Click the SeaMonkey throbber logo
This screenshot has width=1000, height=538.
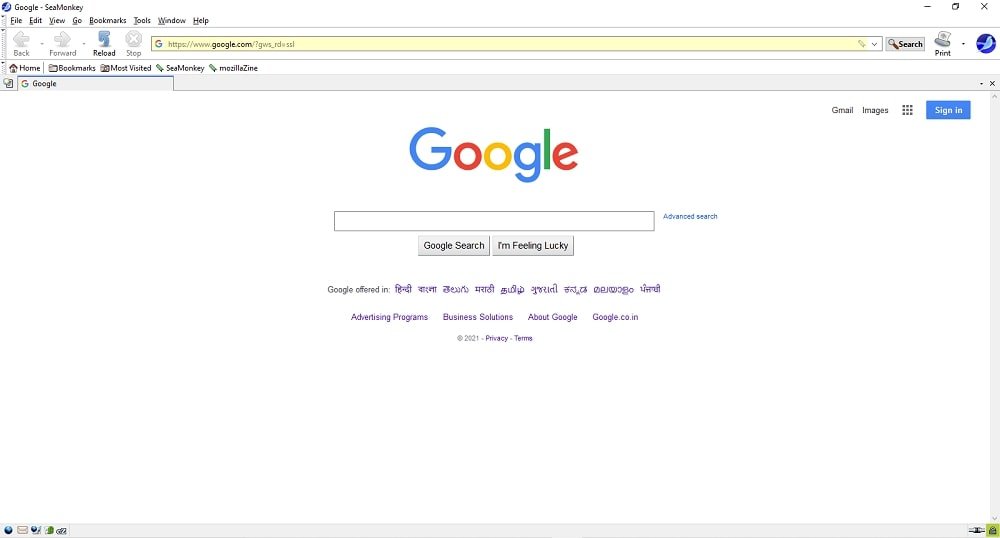[x=985, y=43]
